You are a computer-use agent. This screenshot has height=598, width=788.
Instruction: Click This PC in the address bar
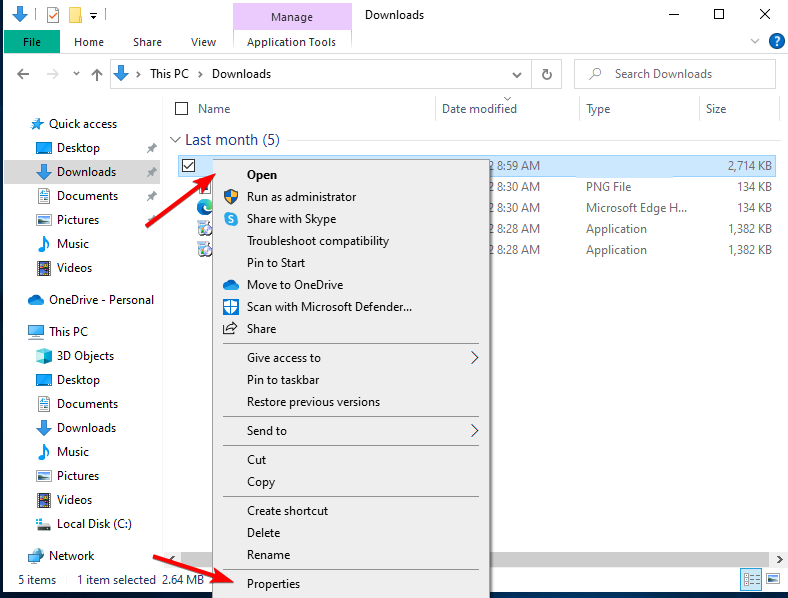[169, 74]
